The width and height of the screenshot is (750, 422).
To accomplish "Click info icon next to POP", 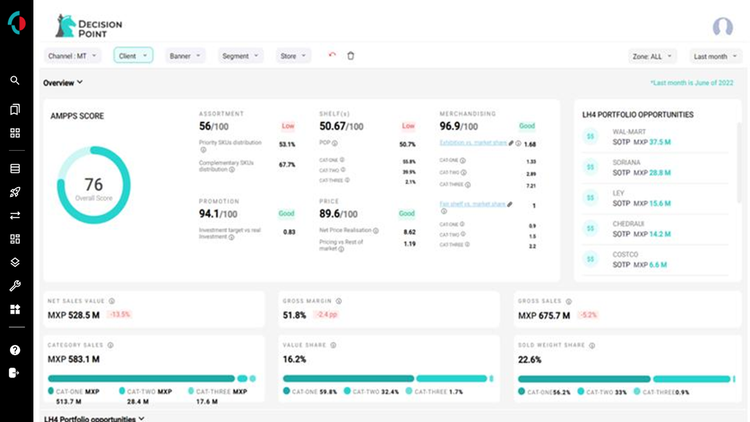I will point(335,143).
